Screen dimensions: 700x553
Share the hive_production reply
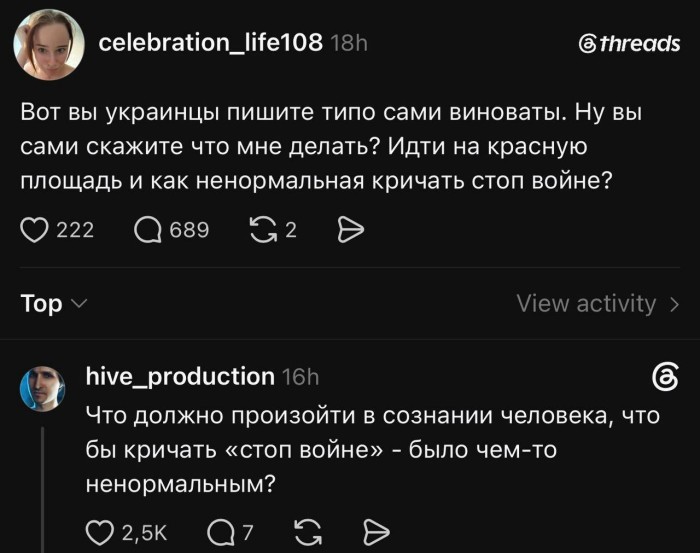click(376, 532)
